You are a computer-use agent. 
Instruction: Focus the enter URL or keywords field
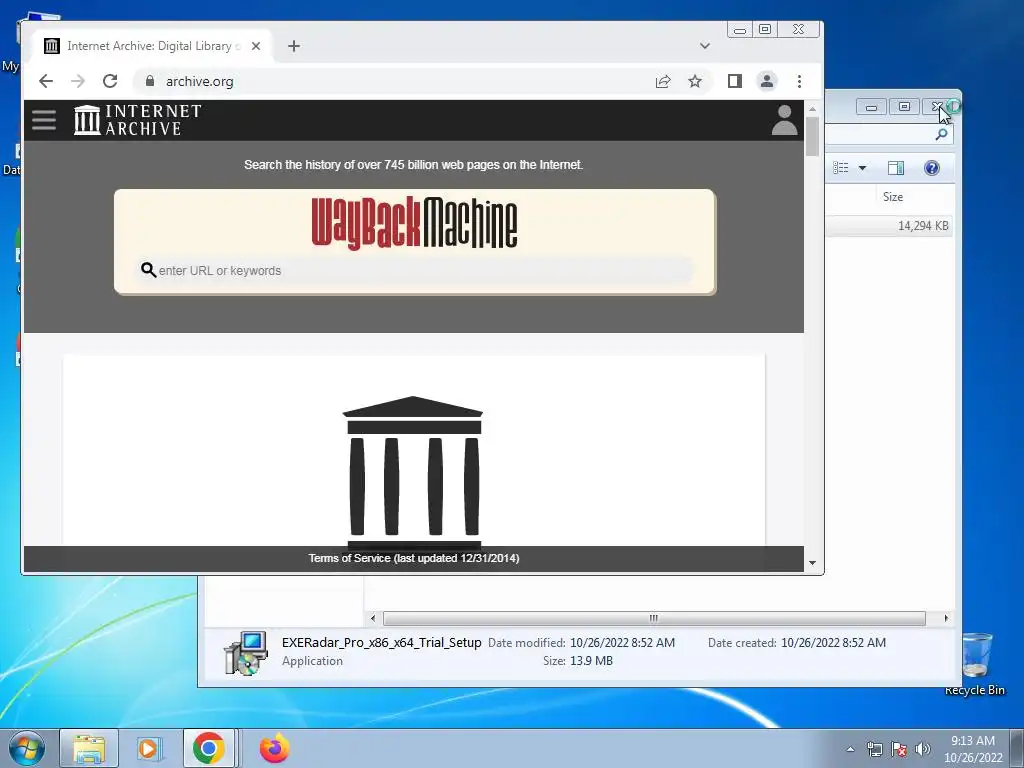coord(415,270)
